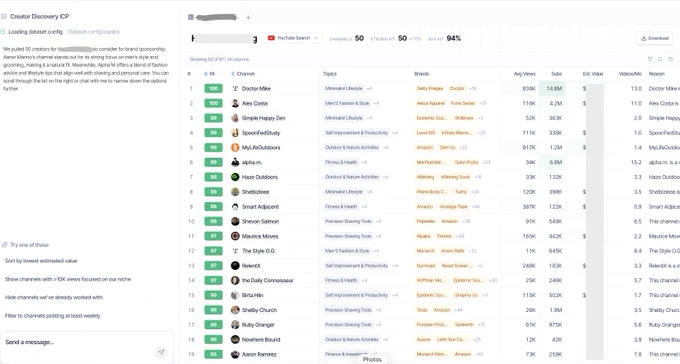The image size is (680, 364).
Task: Open the table search magnifier icon
Action: click(660, 59)
